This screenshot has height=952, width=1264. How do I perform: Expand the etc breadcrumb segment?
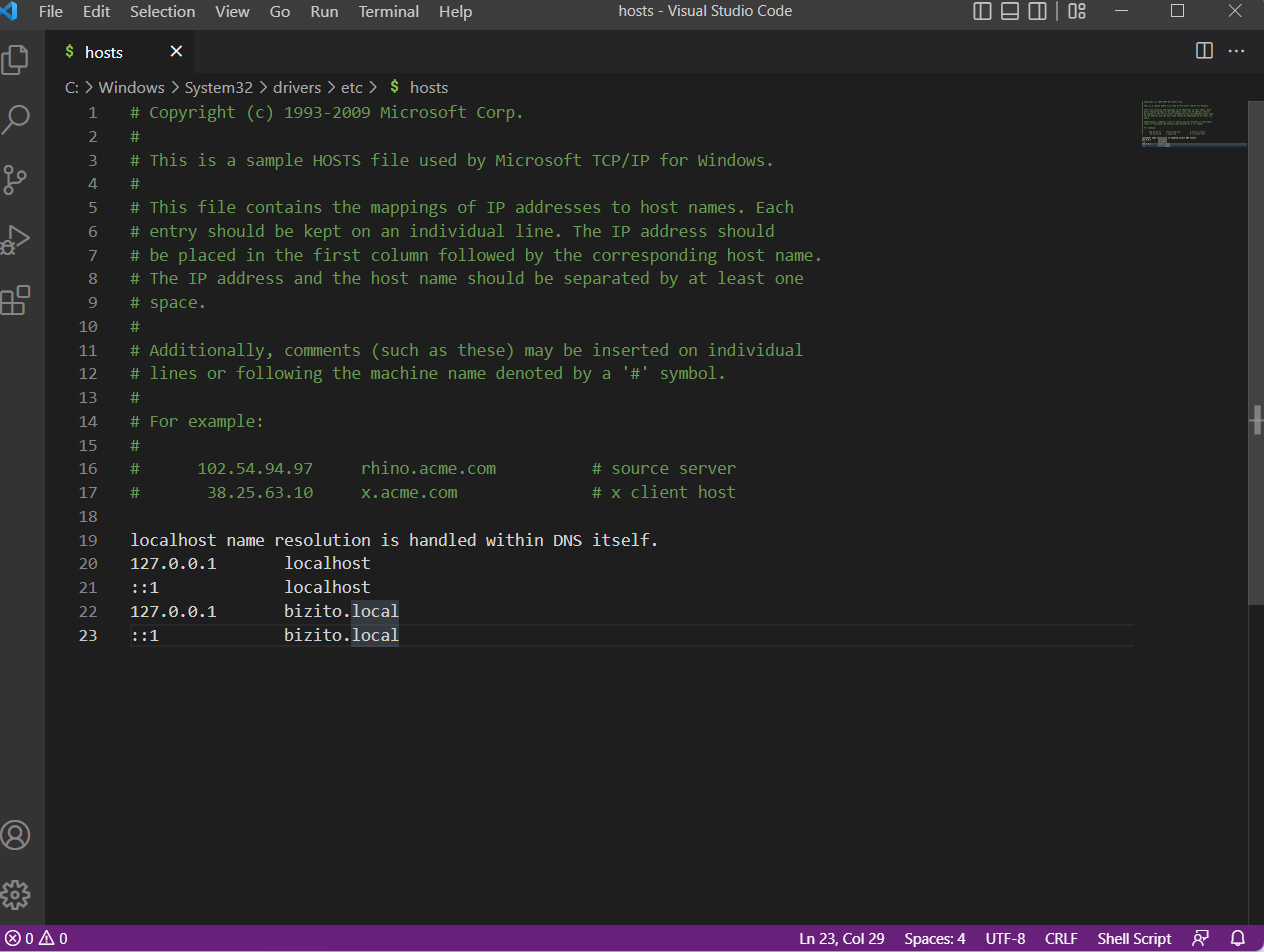pos(352,88)
